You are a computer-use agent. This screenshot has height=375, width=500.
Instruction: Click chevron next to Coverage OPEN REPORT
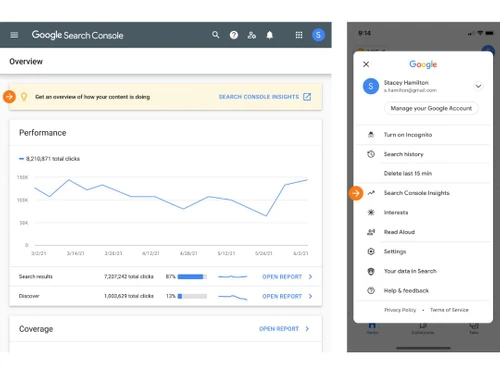(x=307, y=329)
